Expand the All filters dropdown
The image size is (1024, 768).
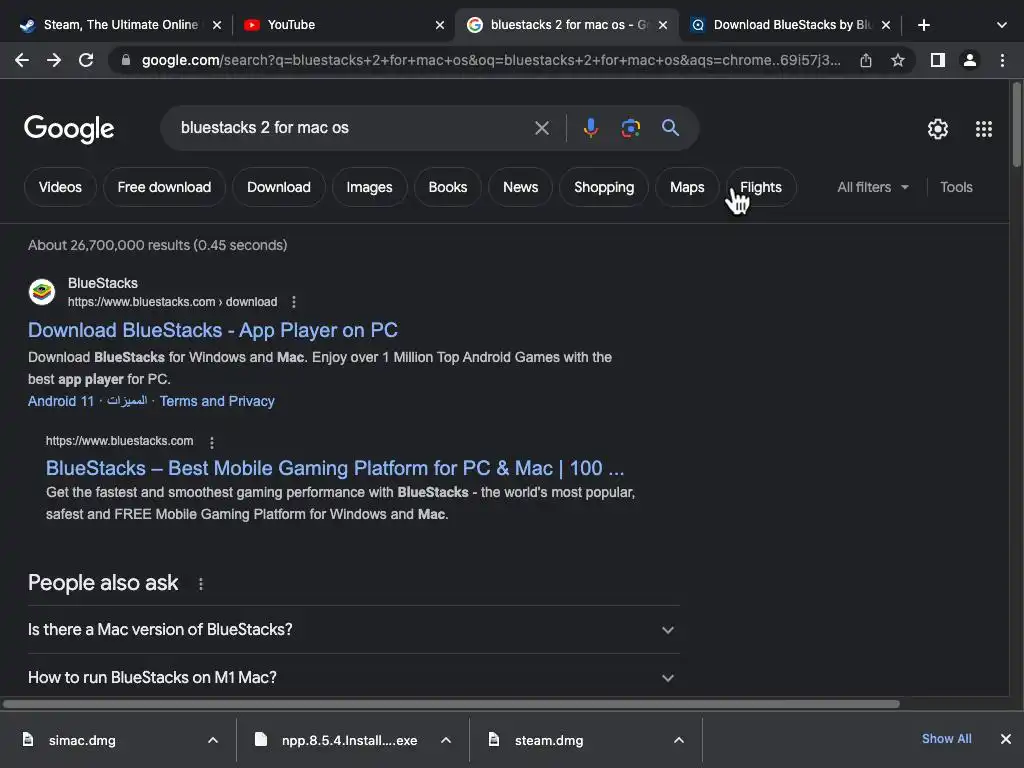click(x=873, y=187)
